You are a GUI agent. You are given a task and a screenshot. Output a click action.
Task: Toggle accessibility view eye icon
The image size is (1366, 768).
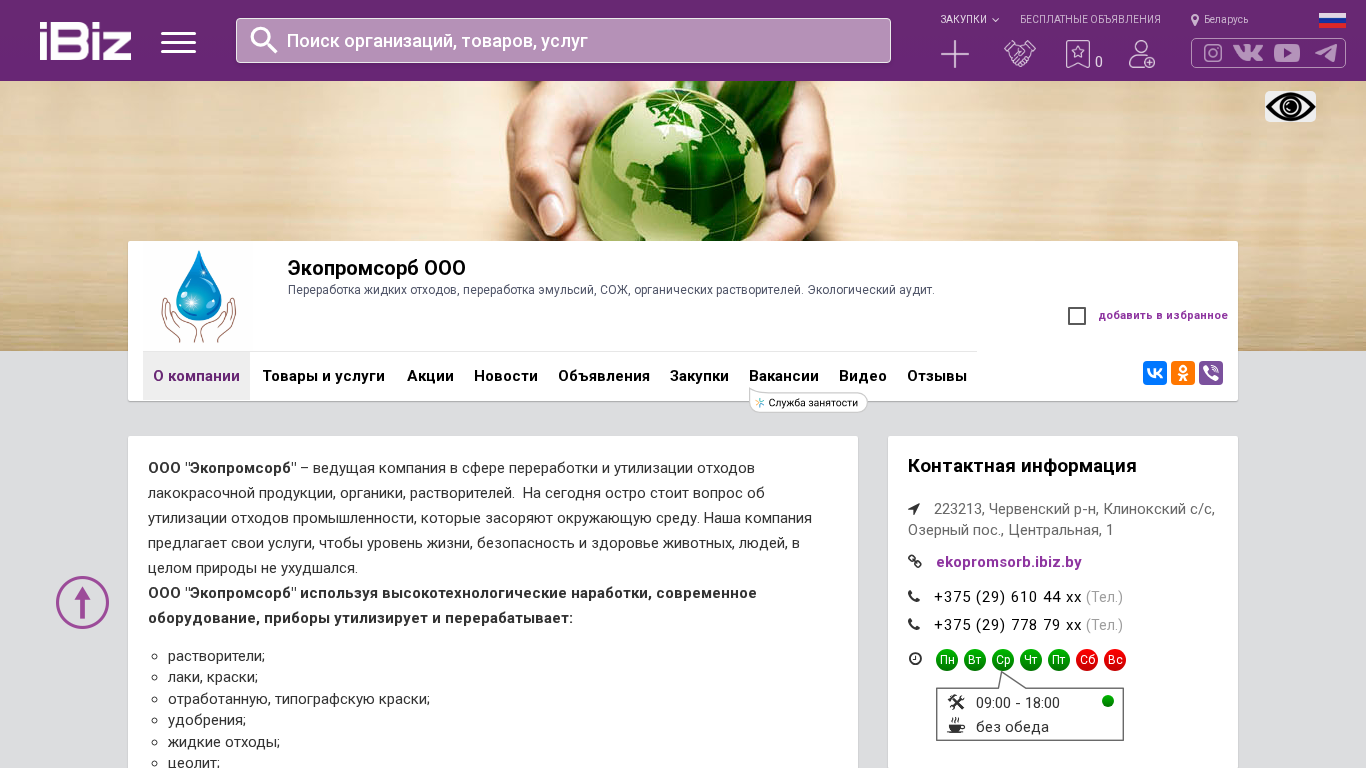[x=1290, y=107]
